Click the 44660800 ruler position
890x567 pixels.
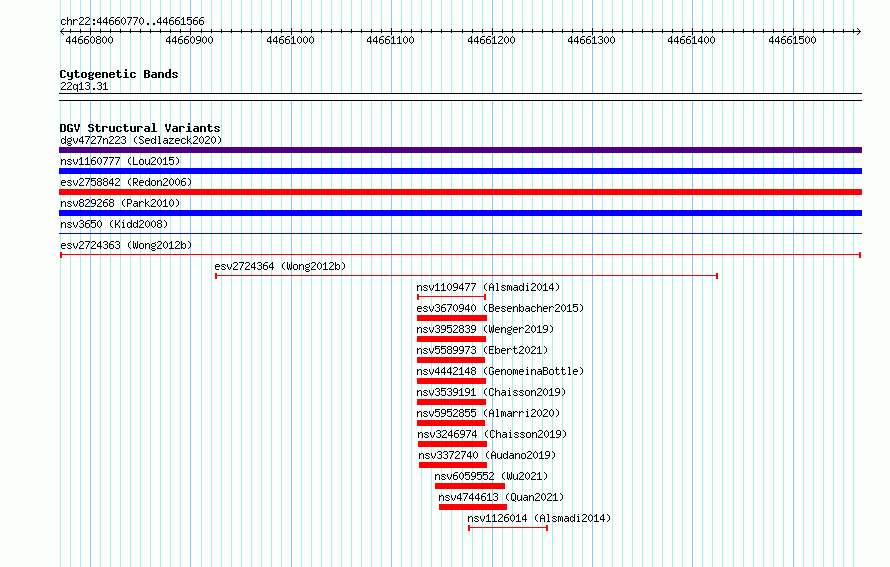tap(89, 40)
